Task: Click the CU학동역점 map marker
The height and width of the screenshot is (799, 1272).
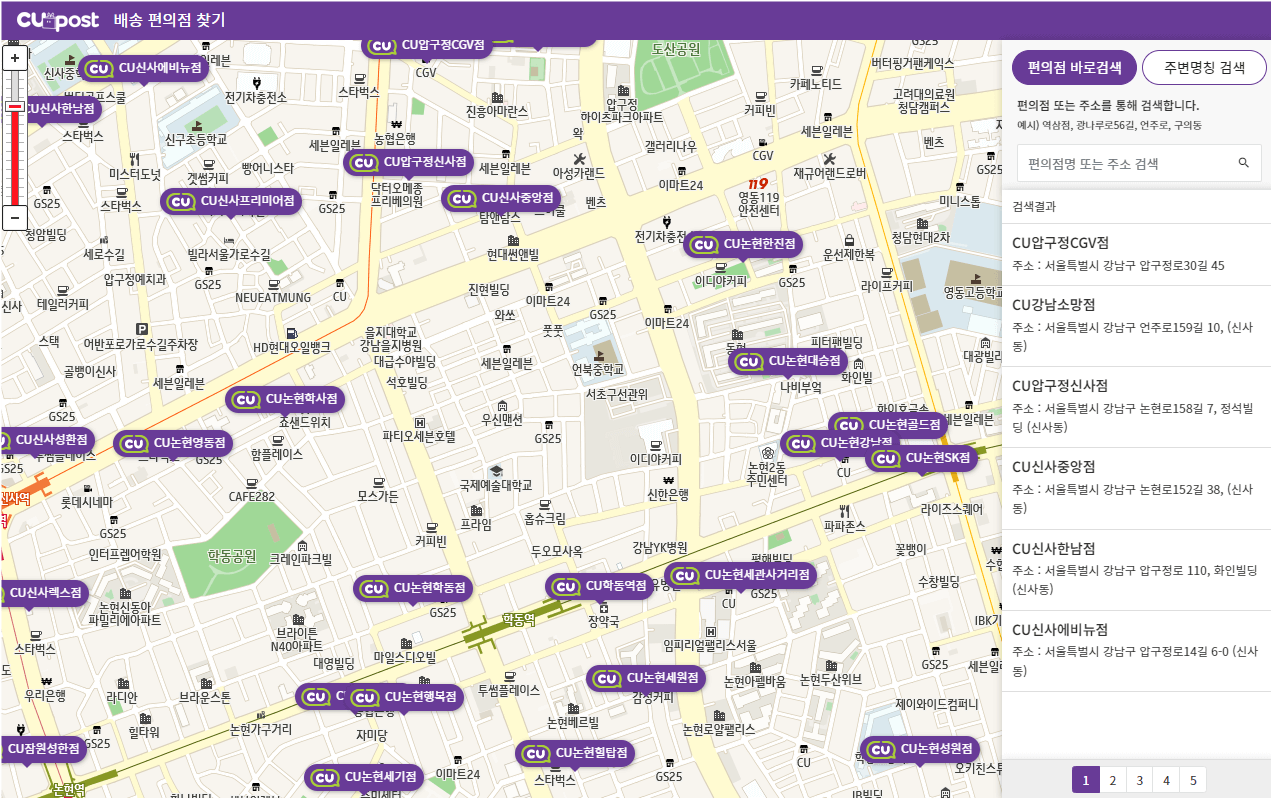Action: 600,586
